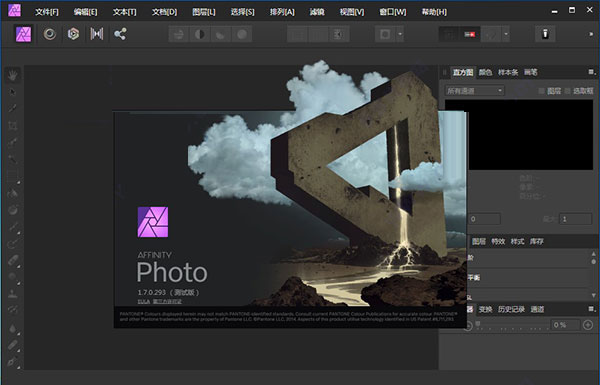Open the Export persona share icon
The image size is (600, 385).
[x=120, y=34]
